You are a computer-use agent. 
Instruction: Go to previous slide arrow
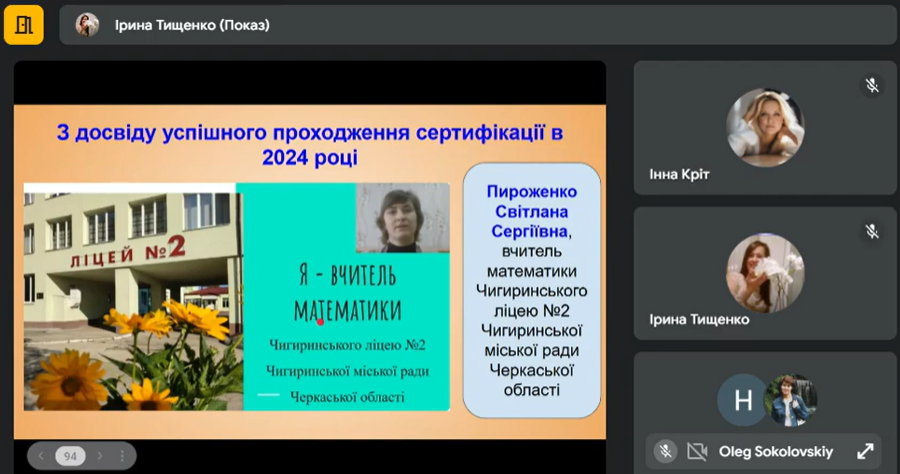pyautogui.click(x=41, y=456)
